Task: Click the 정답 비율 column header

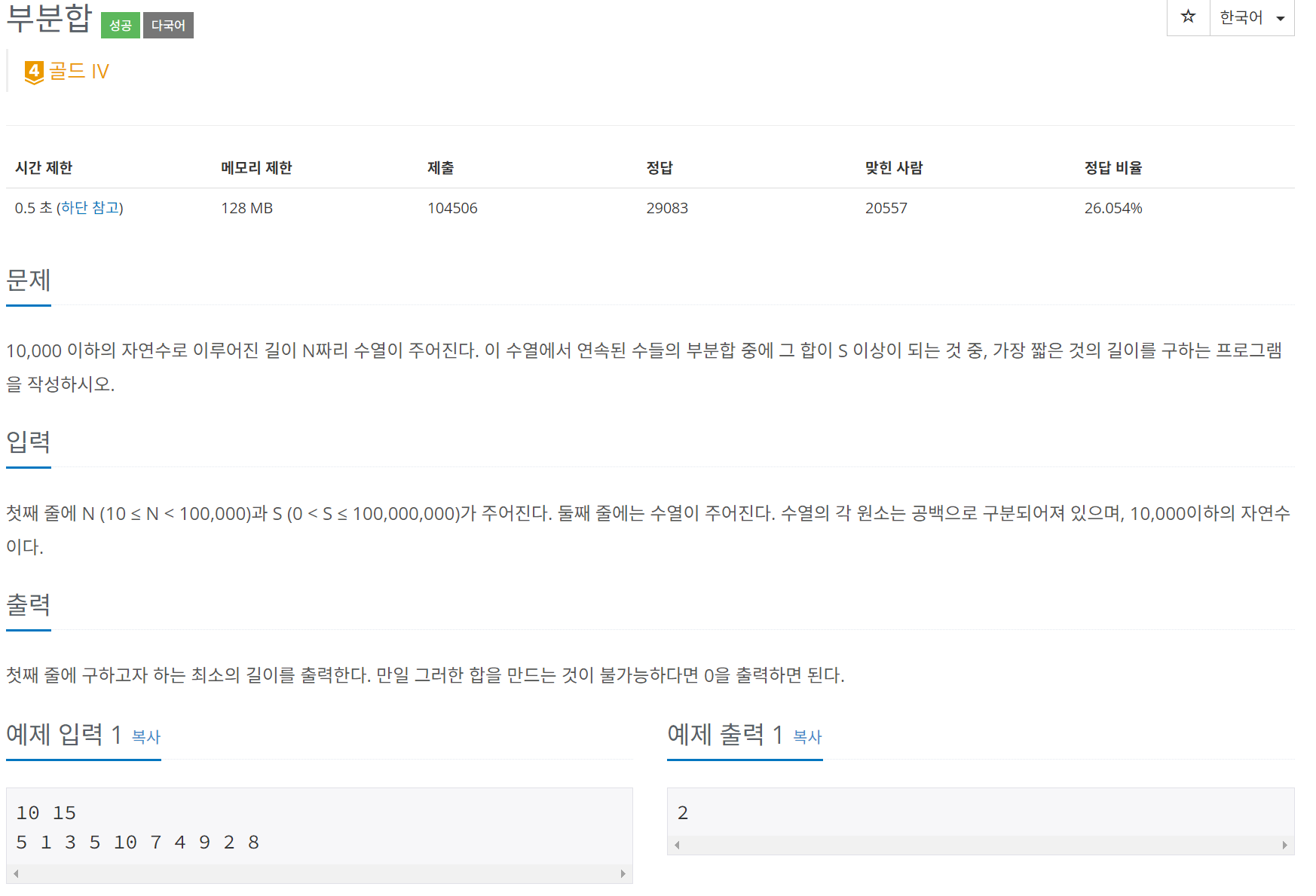Action: click(1113, 168)
